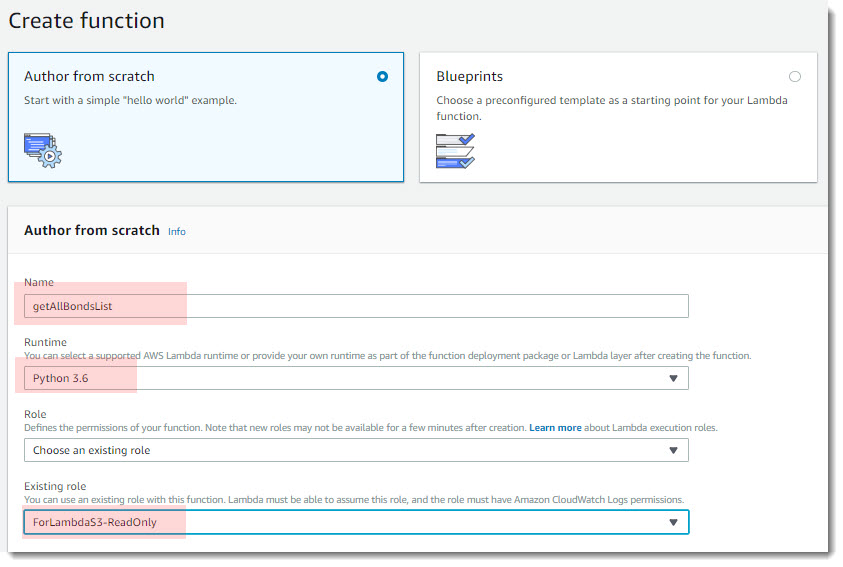Screen dimensions: 843x567
Task: Click the function Name input field
Action: click(x=356, y=306)
